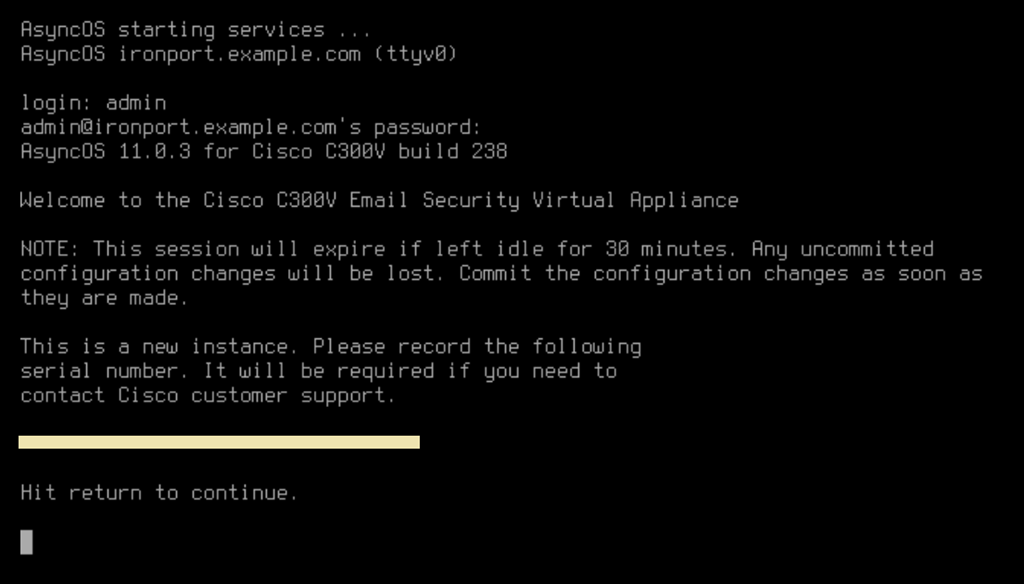Click the 'AsyncOS 11.0.3' version text
The image size is (1024, 584).
click(x=106, y=151)
